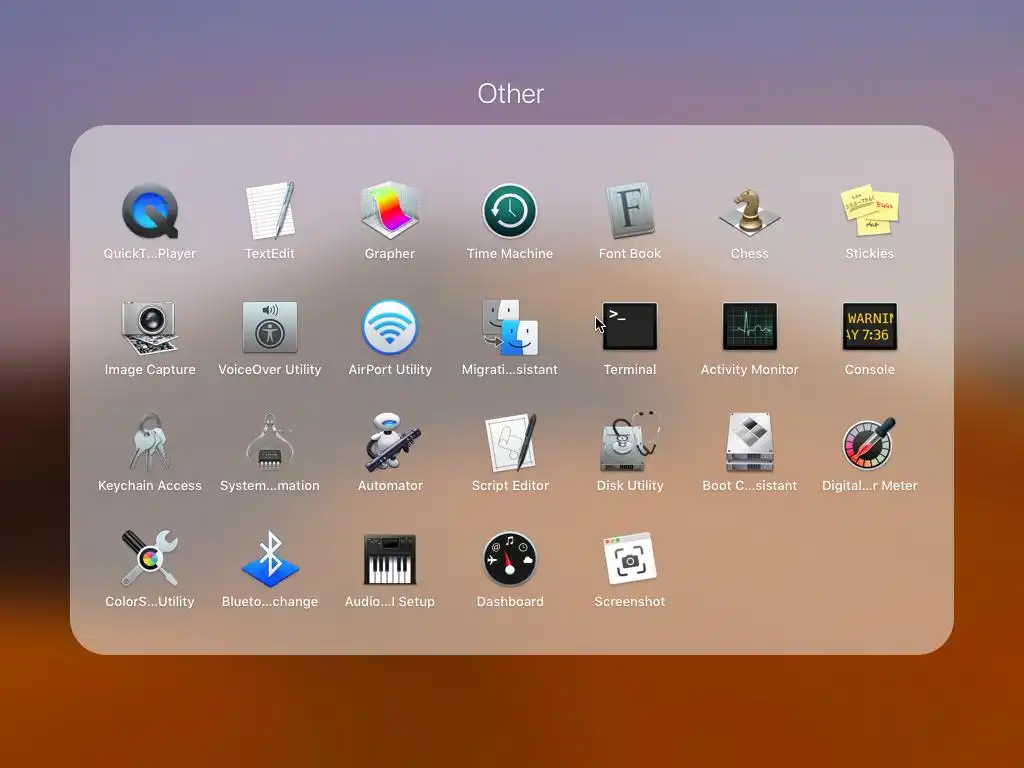
Task: Open Boot Camp Assistant icon
Action: [x=750, y=442]
